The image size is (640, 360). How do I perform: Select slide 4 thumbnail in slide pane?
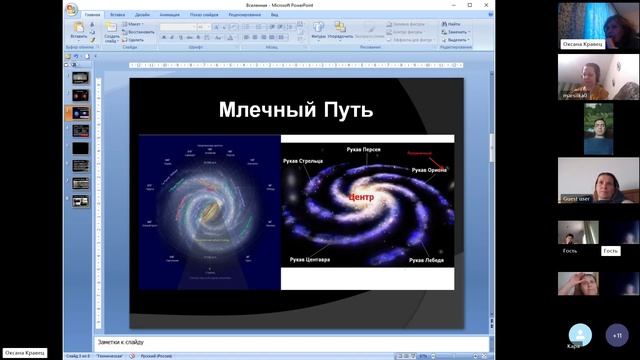tap(80, 131)
